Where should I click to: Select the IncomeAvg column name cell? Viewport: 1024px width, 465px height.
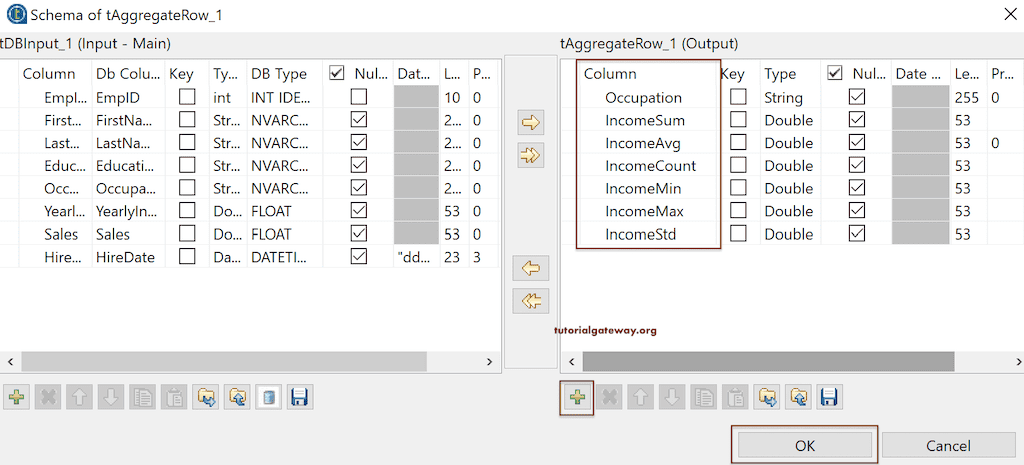[x=645, y=143]
